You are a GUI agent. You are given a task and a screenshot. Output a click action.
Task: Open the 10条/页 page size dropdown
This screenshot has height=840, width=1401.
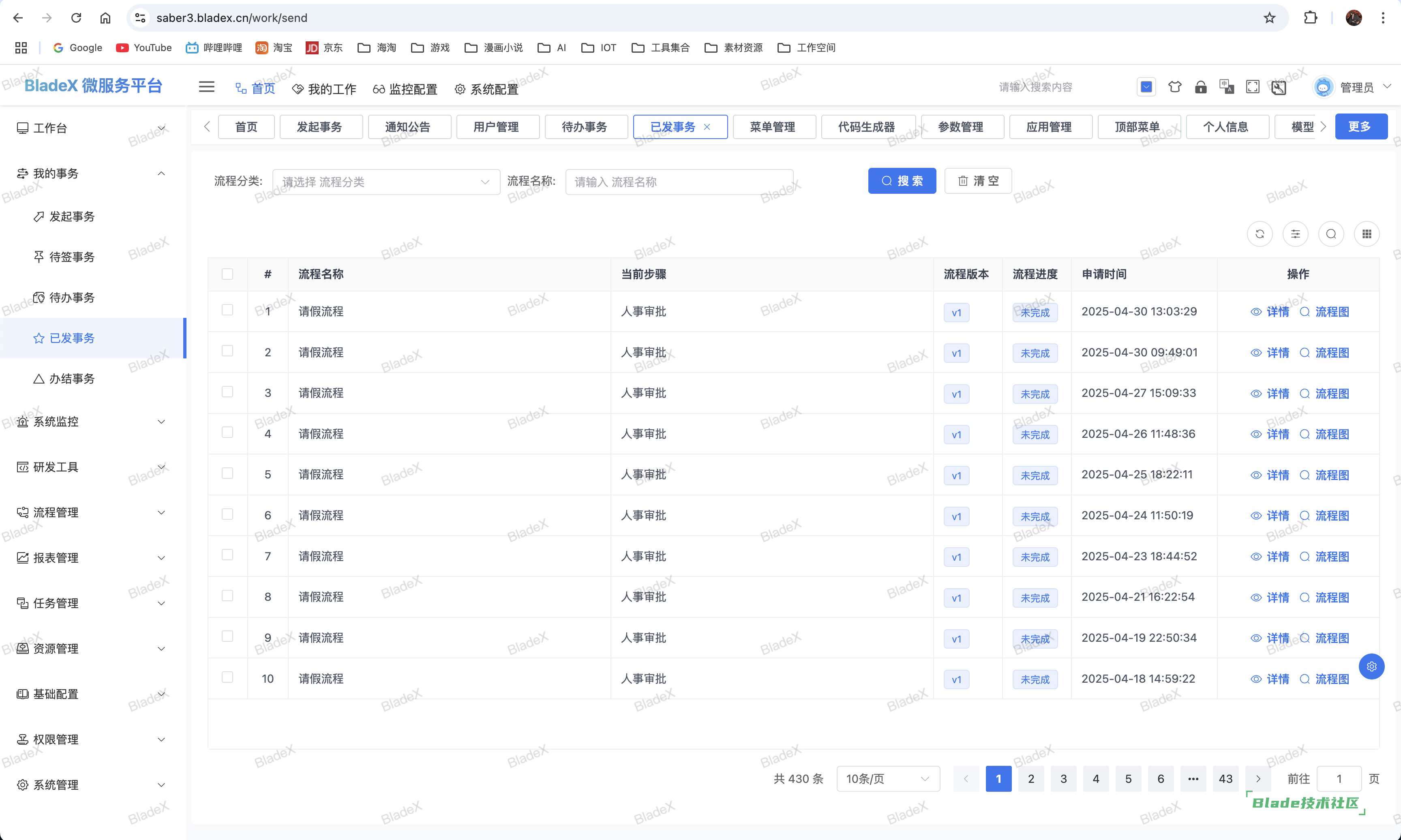click(888, 779)
